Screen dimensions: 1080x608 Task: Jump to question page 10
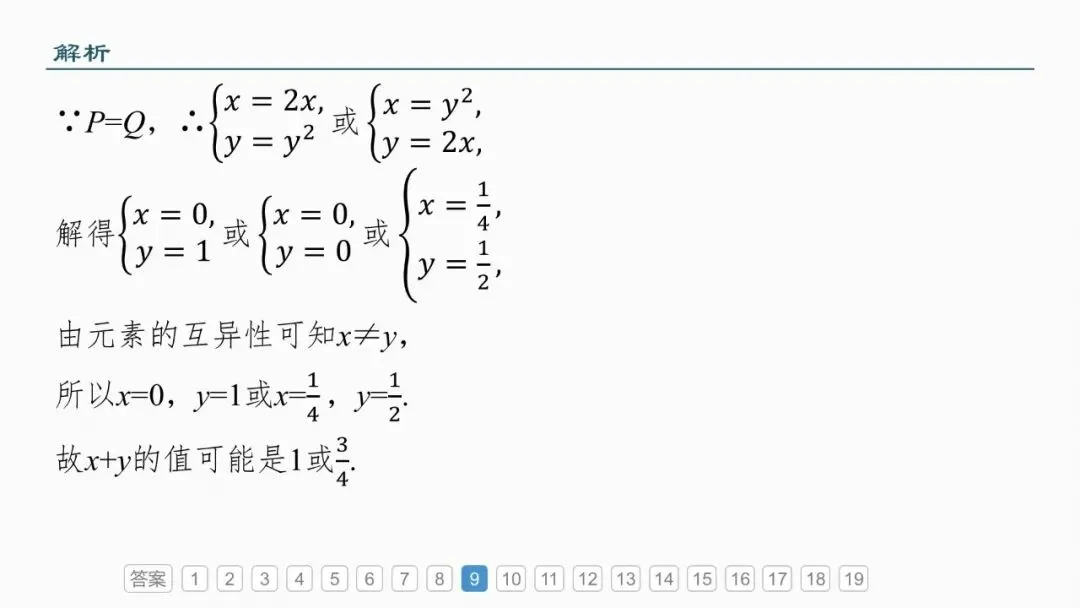[x=511, y=578]
